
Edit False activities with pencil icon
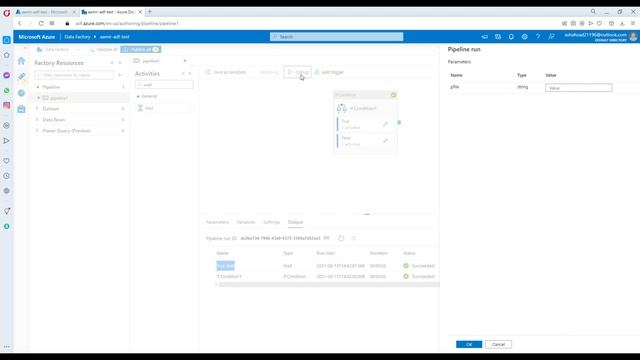click(x=385, y=141)
